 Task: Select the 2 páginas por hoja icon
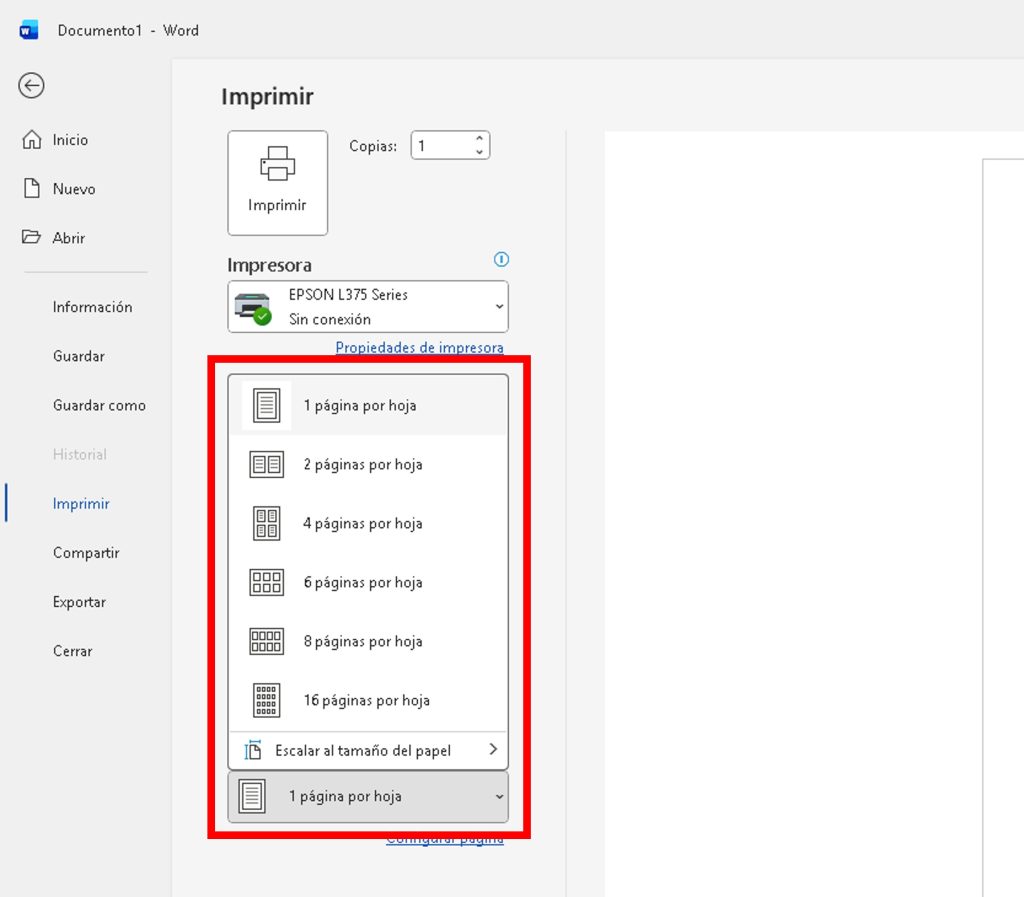coord(266,465)
